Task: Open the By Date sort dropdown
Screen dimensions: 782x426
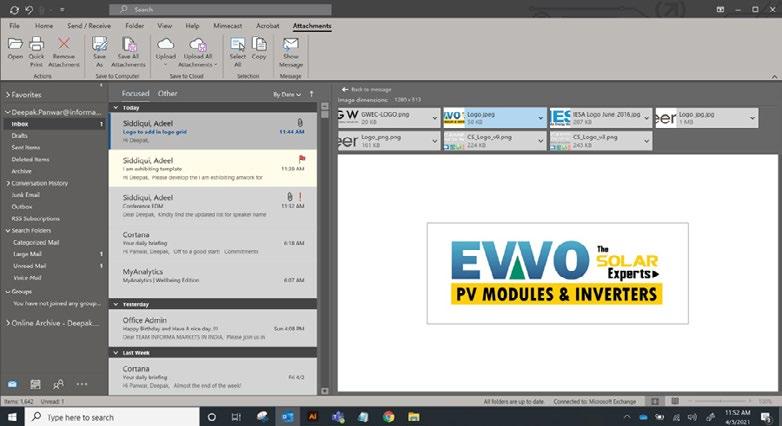Action: tap(287, 94)
